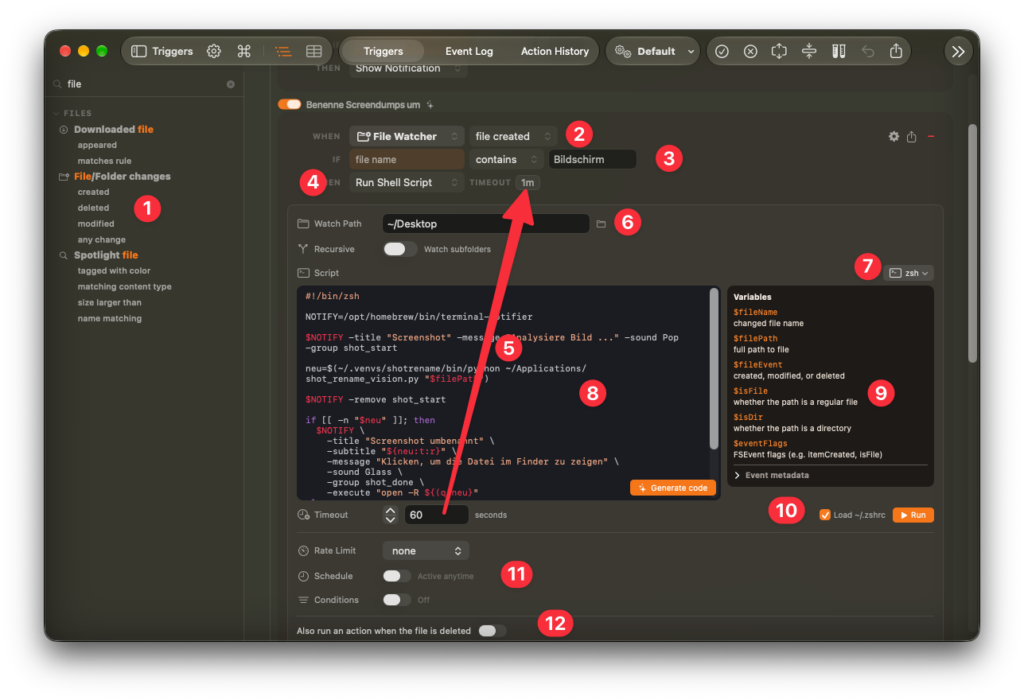Remove the trigger with the red minus icon
The width and height of the screenshot is (1024, 700).
coord(931,136)
